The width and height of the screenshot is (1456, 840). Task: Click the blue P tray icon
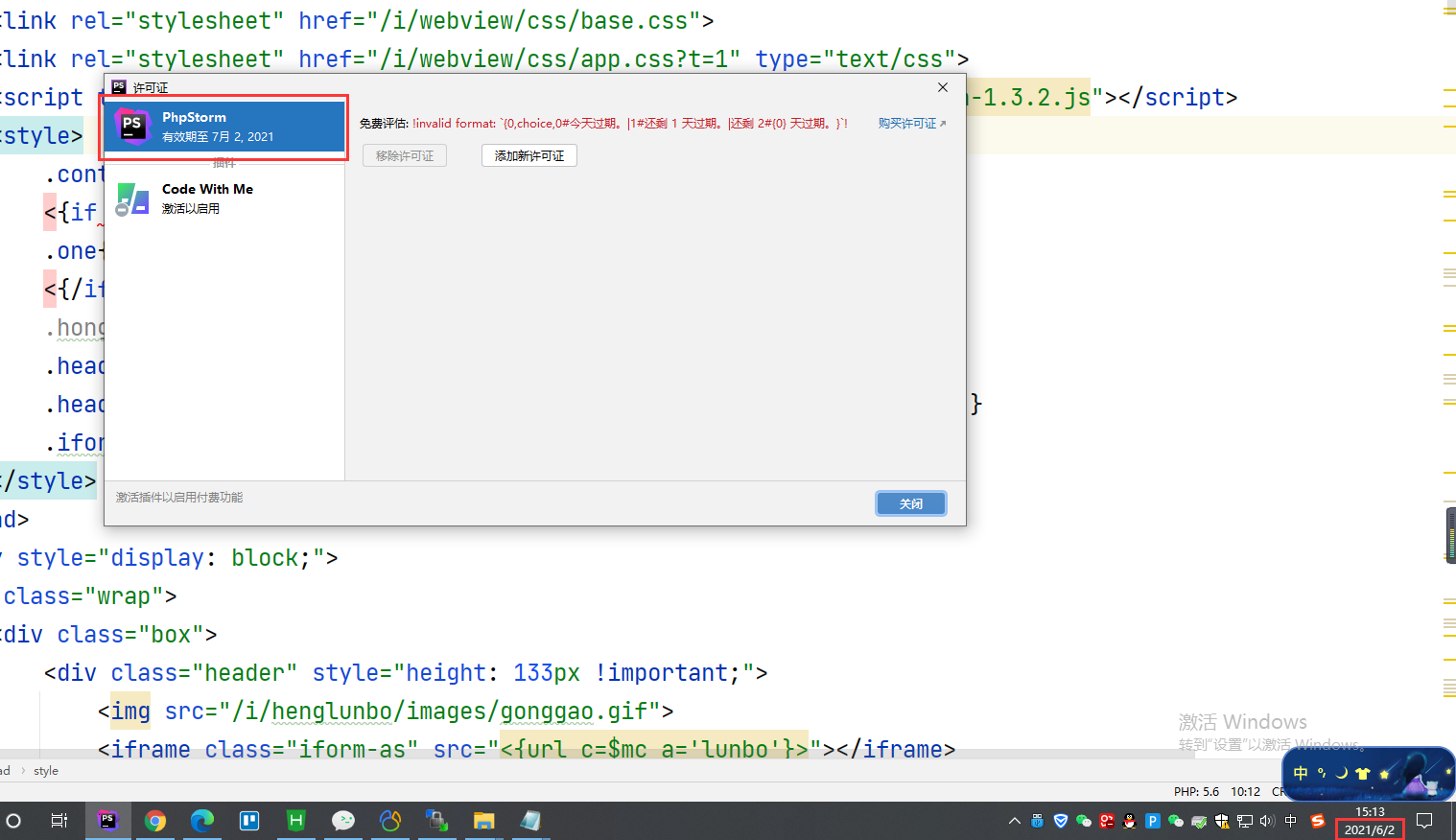pyautogui.click(x=1152, y=821)
